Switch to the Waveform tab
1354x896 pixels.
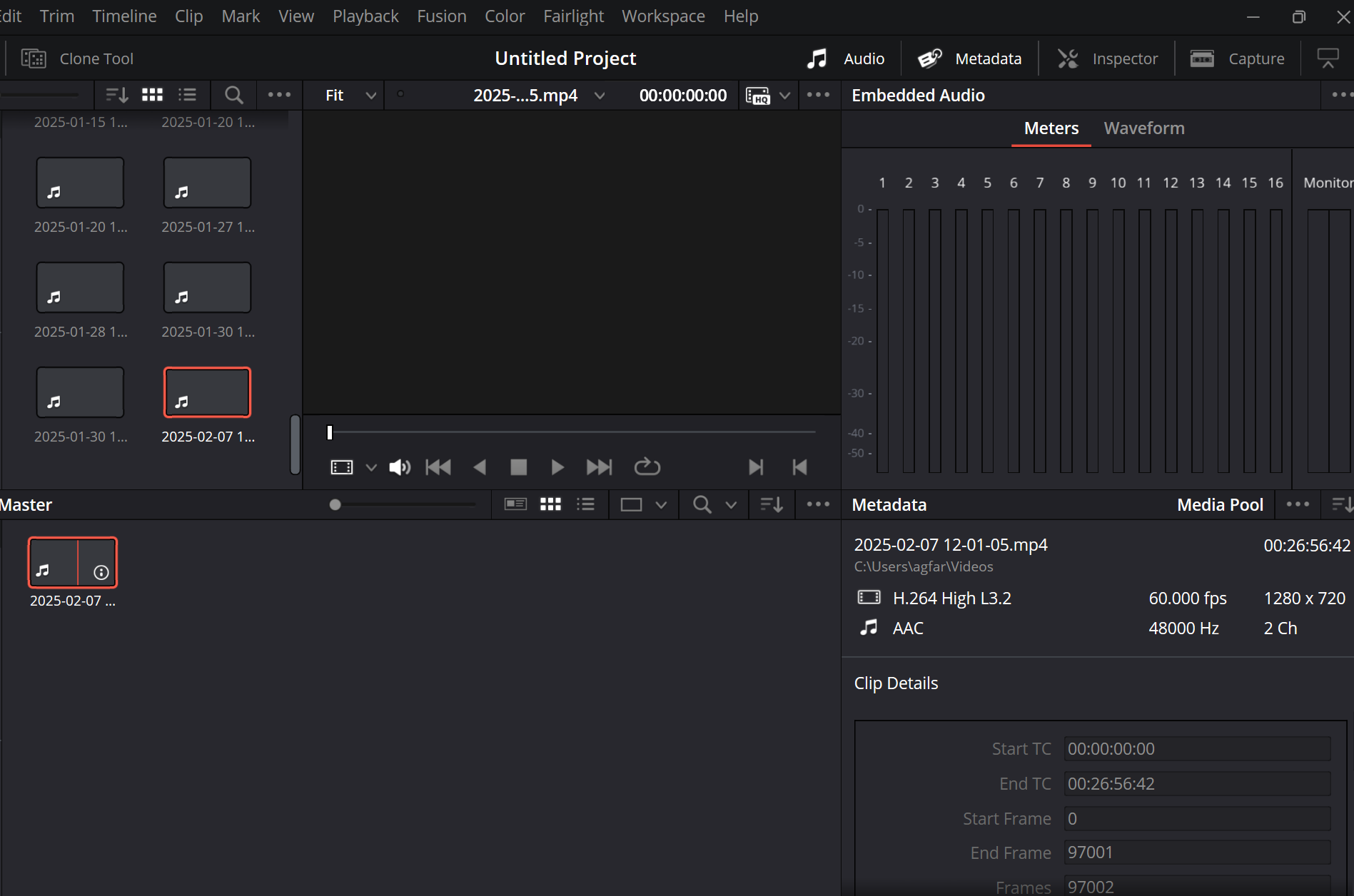click(1143, 128)
